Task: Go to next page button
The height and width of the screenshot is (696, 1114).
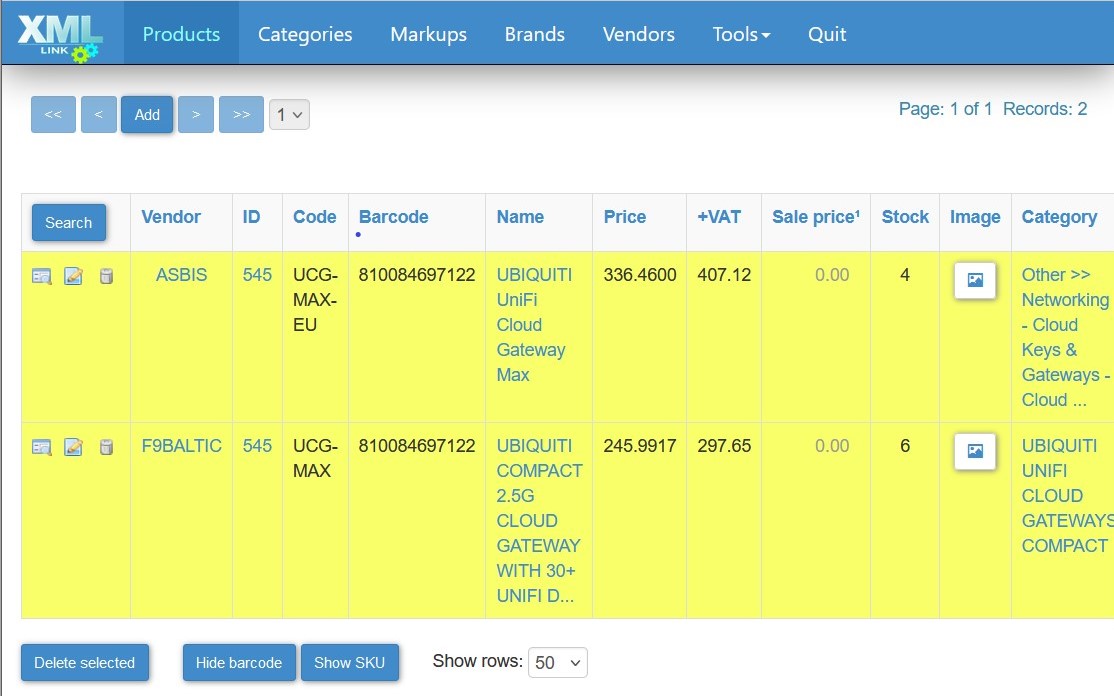Action: point(196,114)
